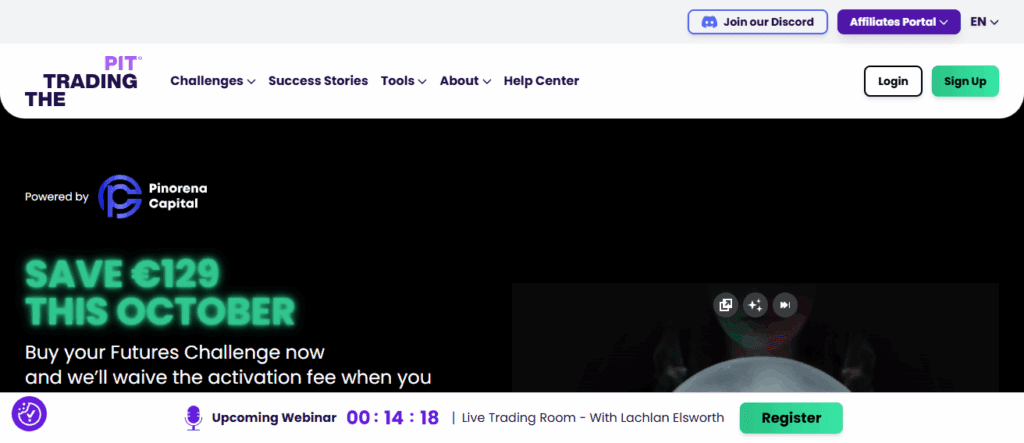Image resolution: width=1024 pixels, height=443 pixels.
Task: Open the EN language selector
Action: 984,22
